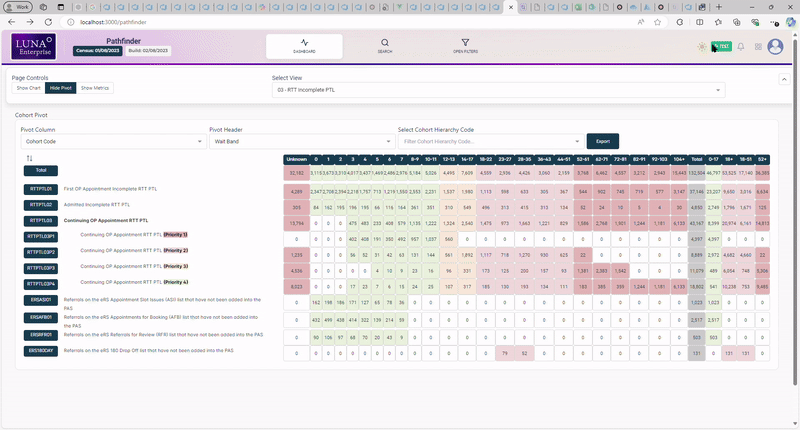Open the Pivot Column dropdown

pos(110,142)
